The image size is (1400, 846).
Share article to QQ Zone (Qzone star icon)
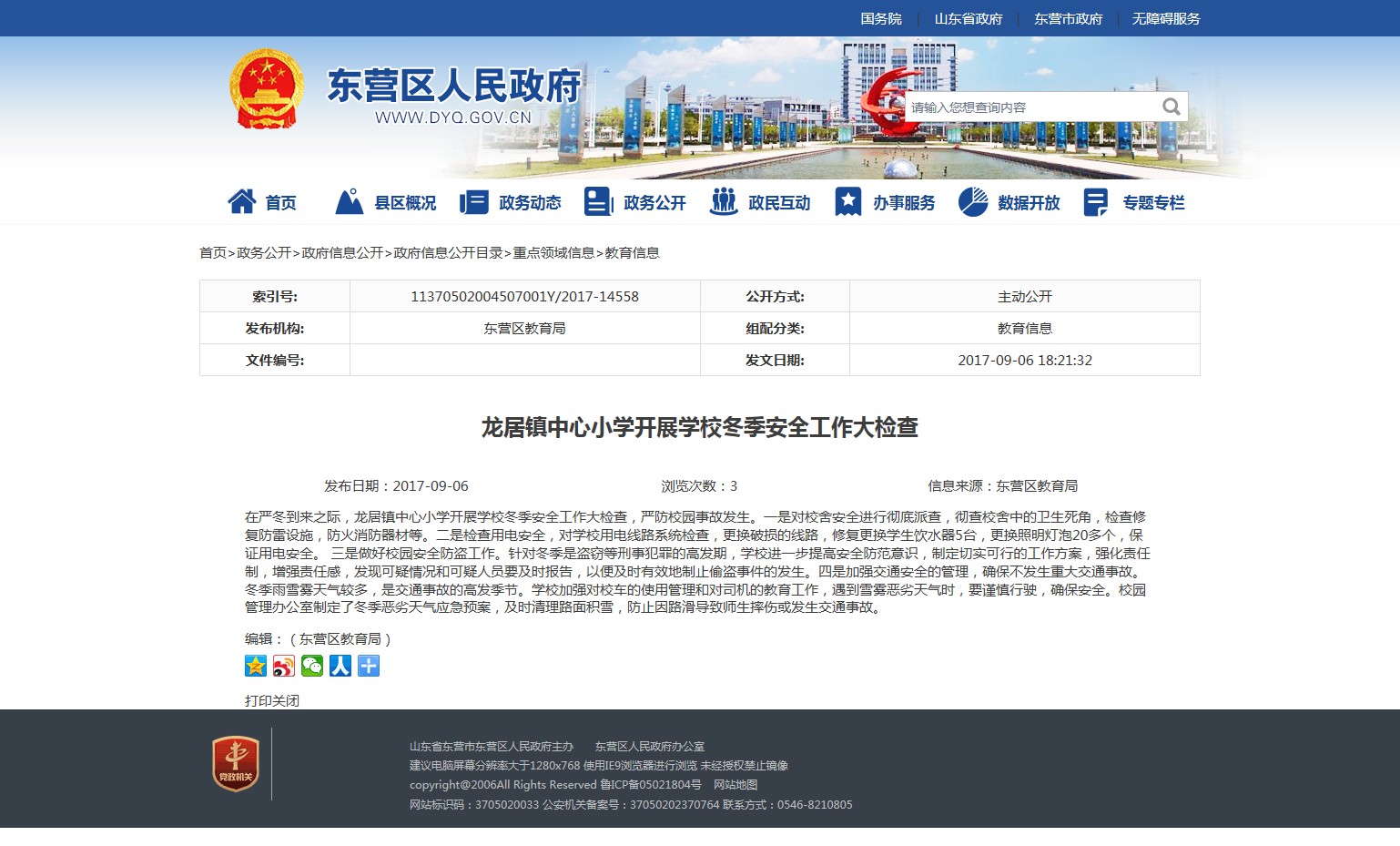(256, 666)
